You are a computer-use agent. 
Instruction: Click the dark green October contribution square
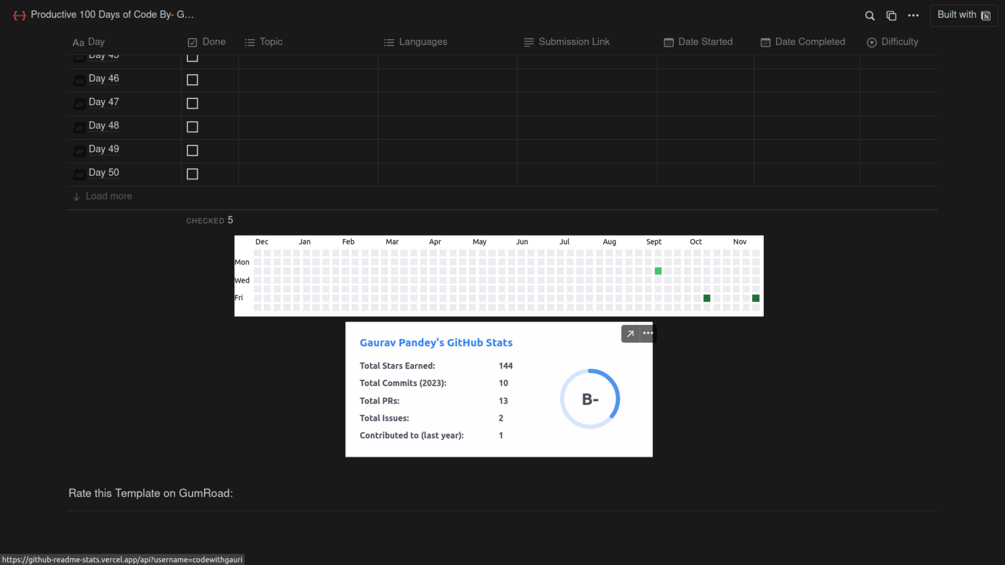[707, 298]
